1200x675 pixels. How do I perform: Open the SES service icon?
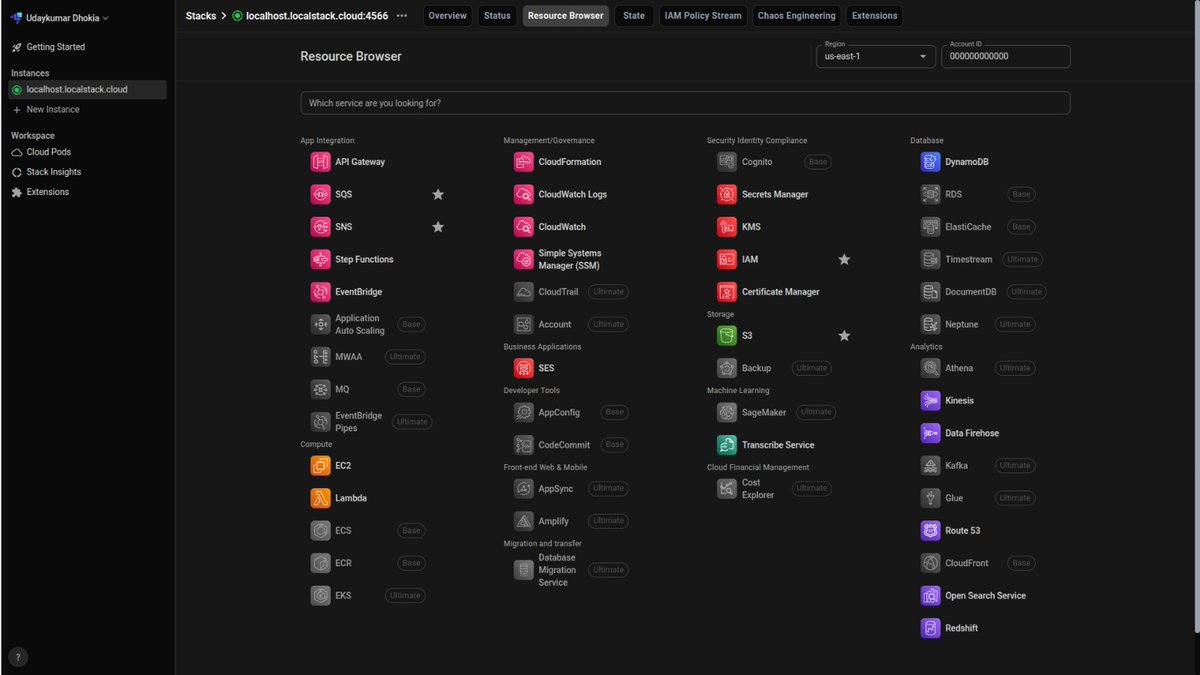524,368
